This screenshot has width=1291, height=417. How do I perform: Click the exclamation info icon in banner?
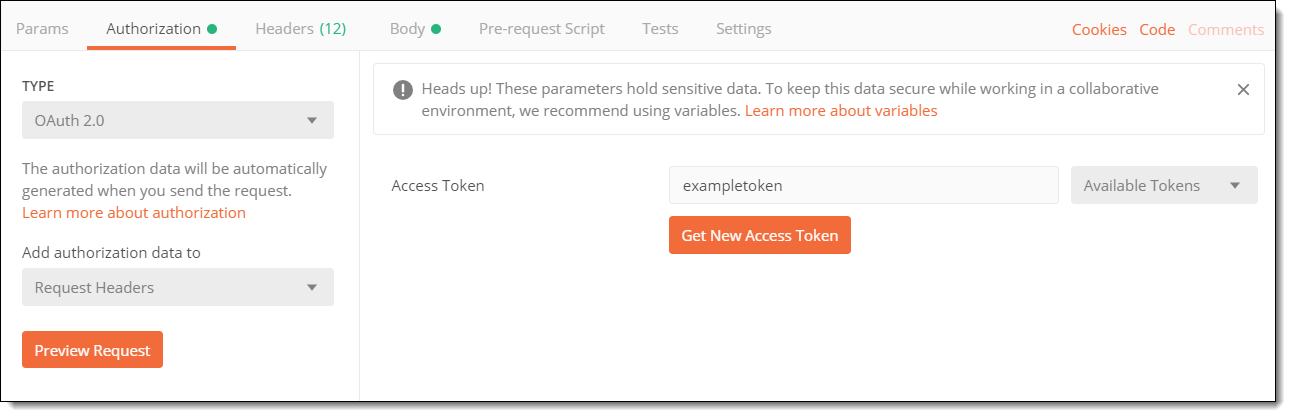(x=402, y=89)
